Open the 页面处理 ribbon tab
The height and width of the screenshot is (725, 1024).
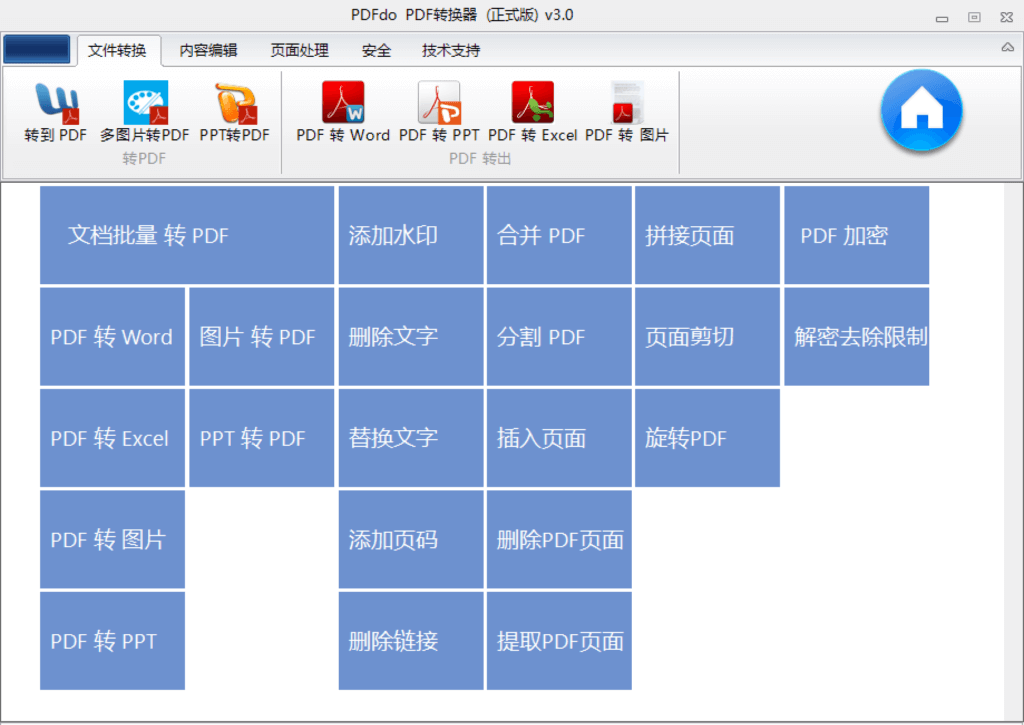298,49
